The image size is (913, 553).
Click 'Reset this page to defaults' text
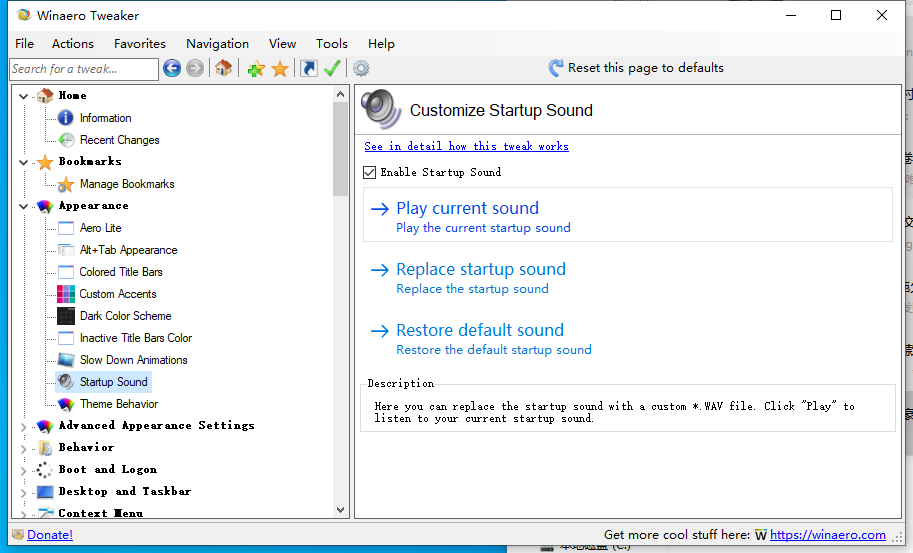tap(646, 68)
